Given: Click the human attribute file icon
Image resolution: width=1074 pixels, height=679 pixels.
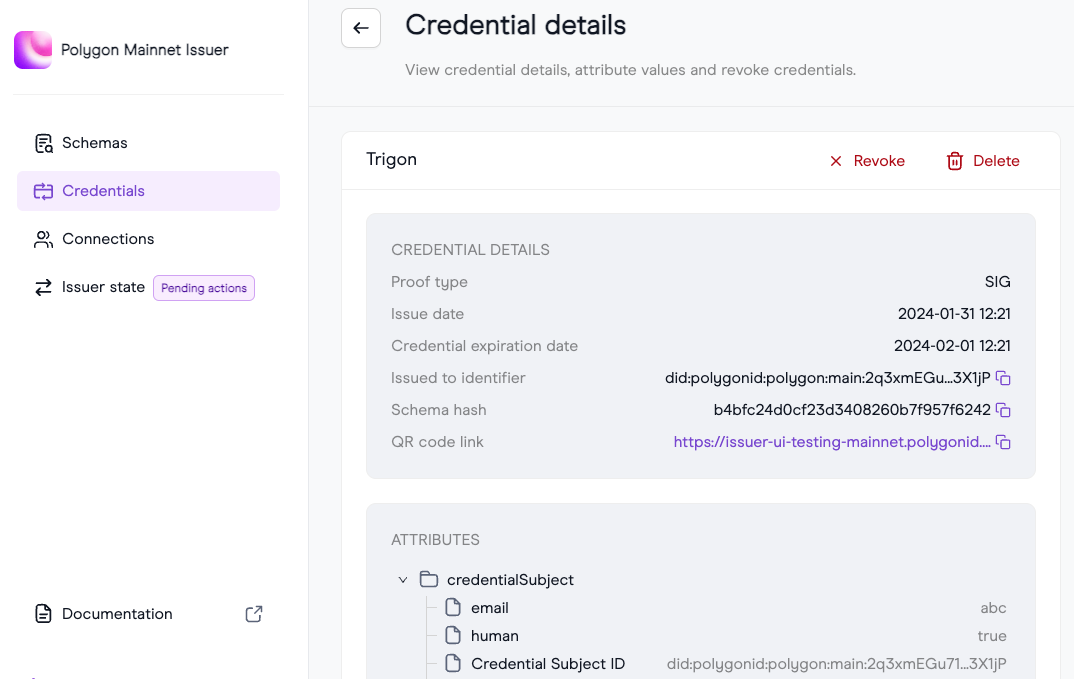Looking at the screenshot, I should pos(453,636).
